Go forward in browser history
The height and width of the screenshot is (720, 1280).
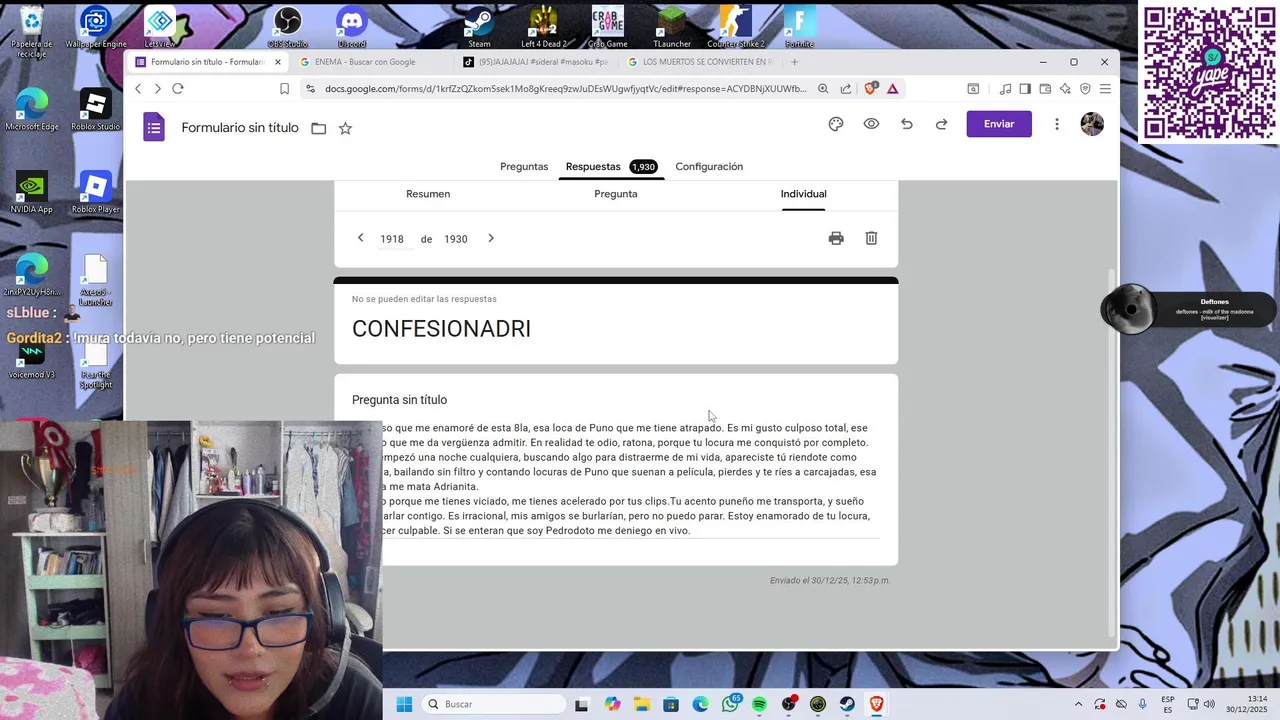(157, 88)
